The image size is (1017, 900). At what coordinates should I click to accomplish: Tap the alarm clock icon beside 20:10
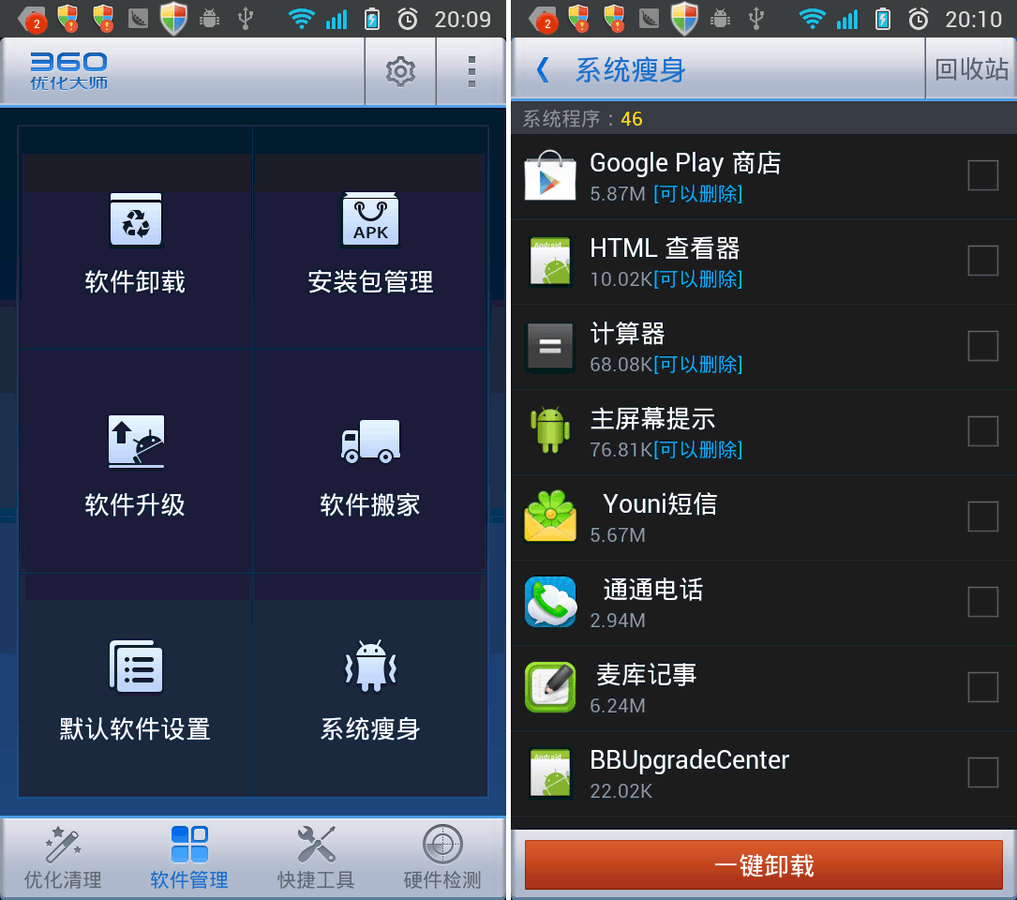pos(918,19)
